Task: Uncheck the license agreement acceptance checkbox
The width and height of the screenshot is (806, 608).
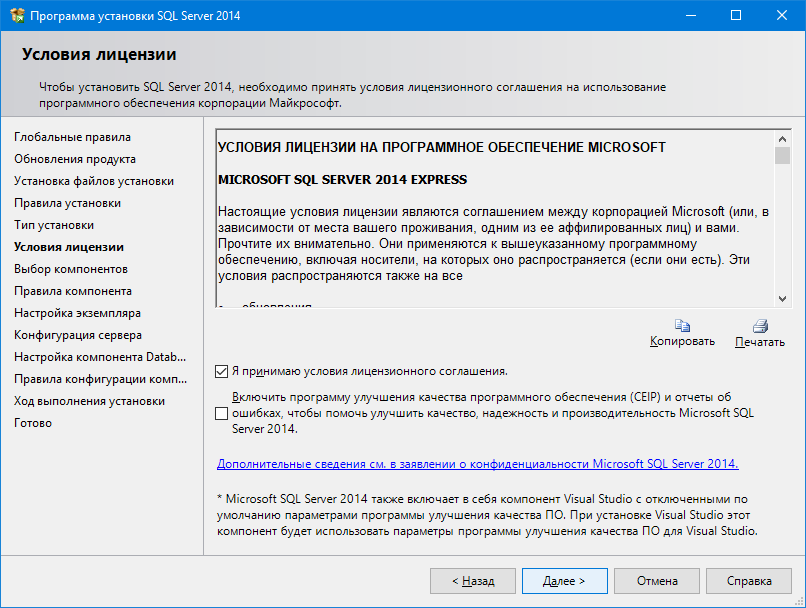Action: point(221,371)
